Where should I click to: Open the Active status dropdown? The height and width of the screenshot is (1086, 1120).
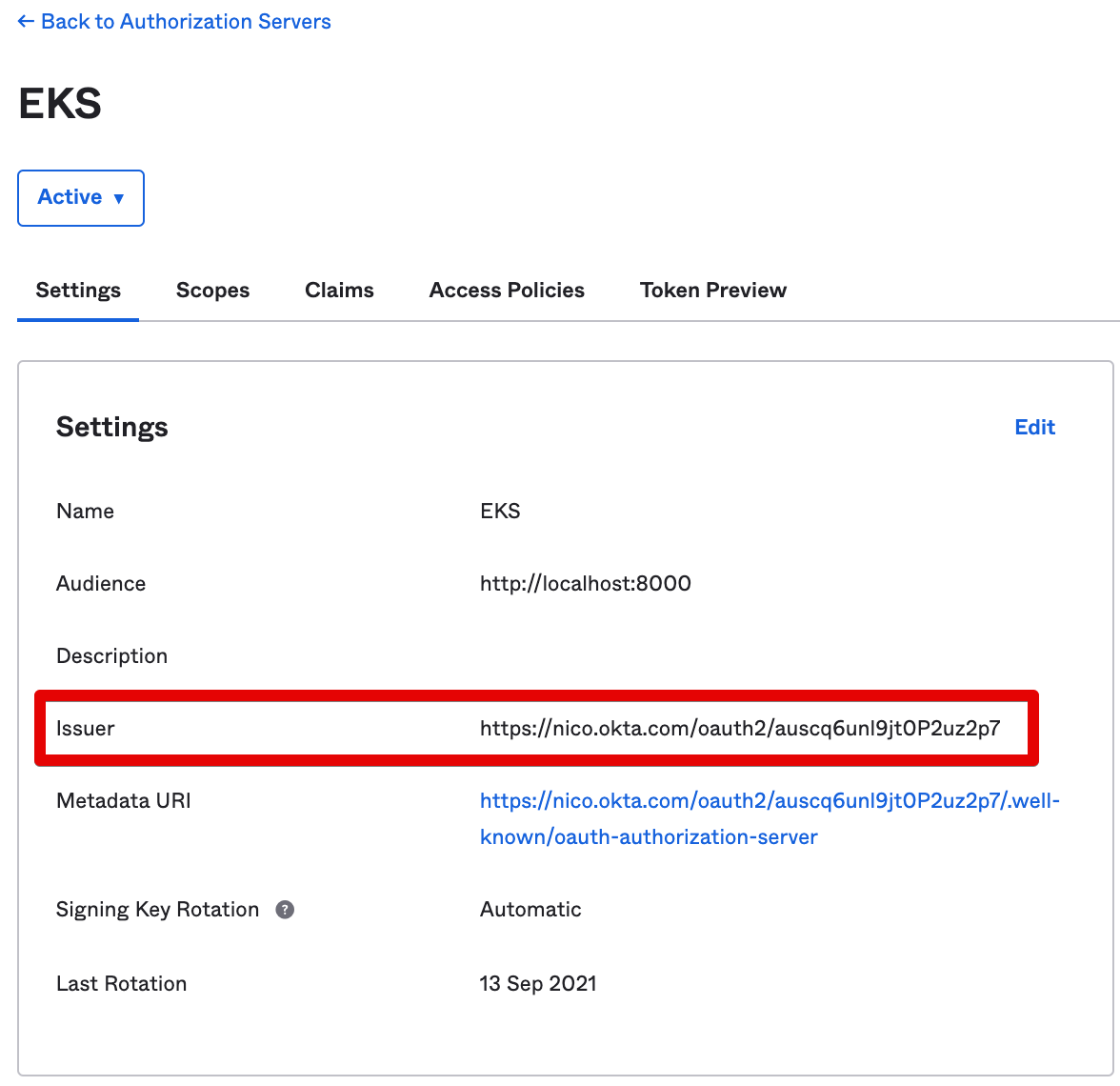pyautogui.click(x=81, y=197)
